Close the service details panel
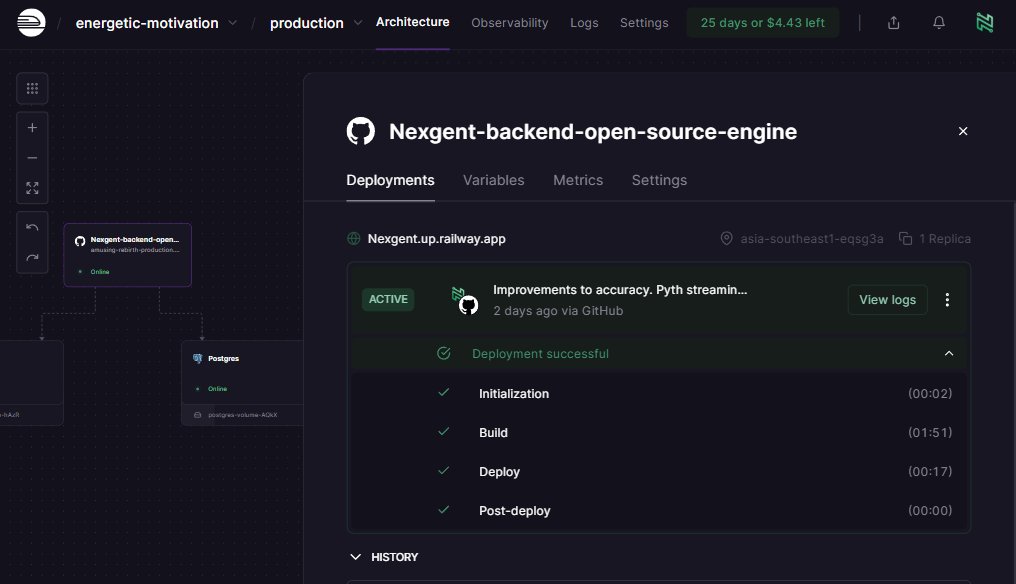 (963, 131)
